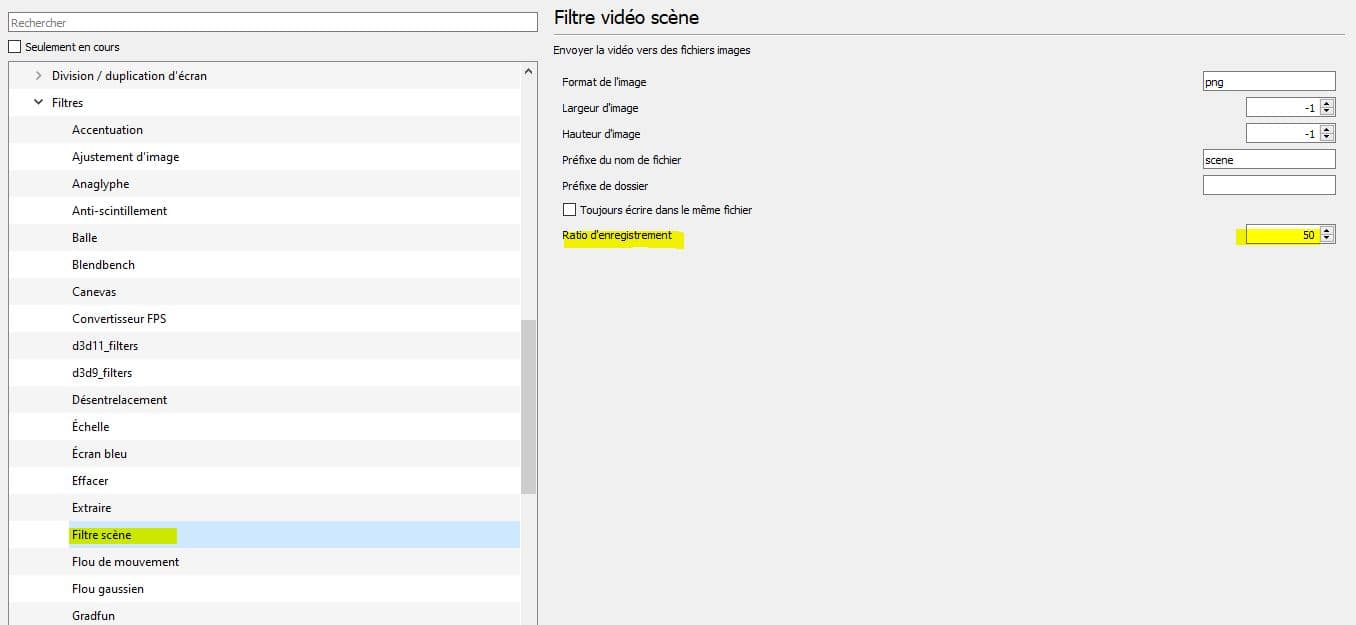This screenshot has width=1356, height=625.
Task: Open the Accentuation filter settings
Action: 107,130
